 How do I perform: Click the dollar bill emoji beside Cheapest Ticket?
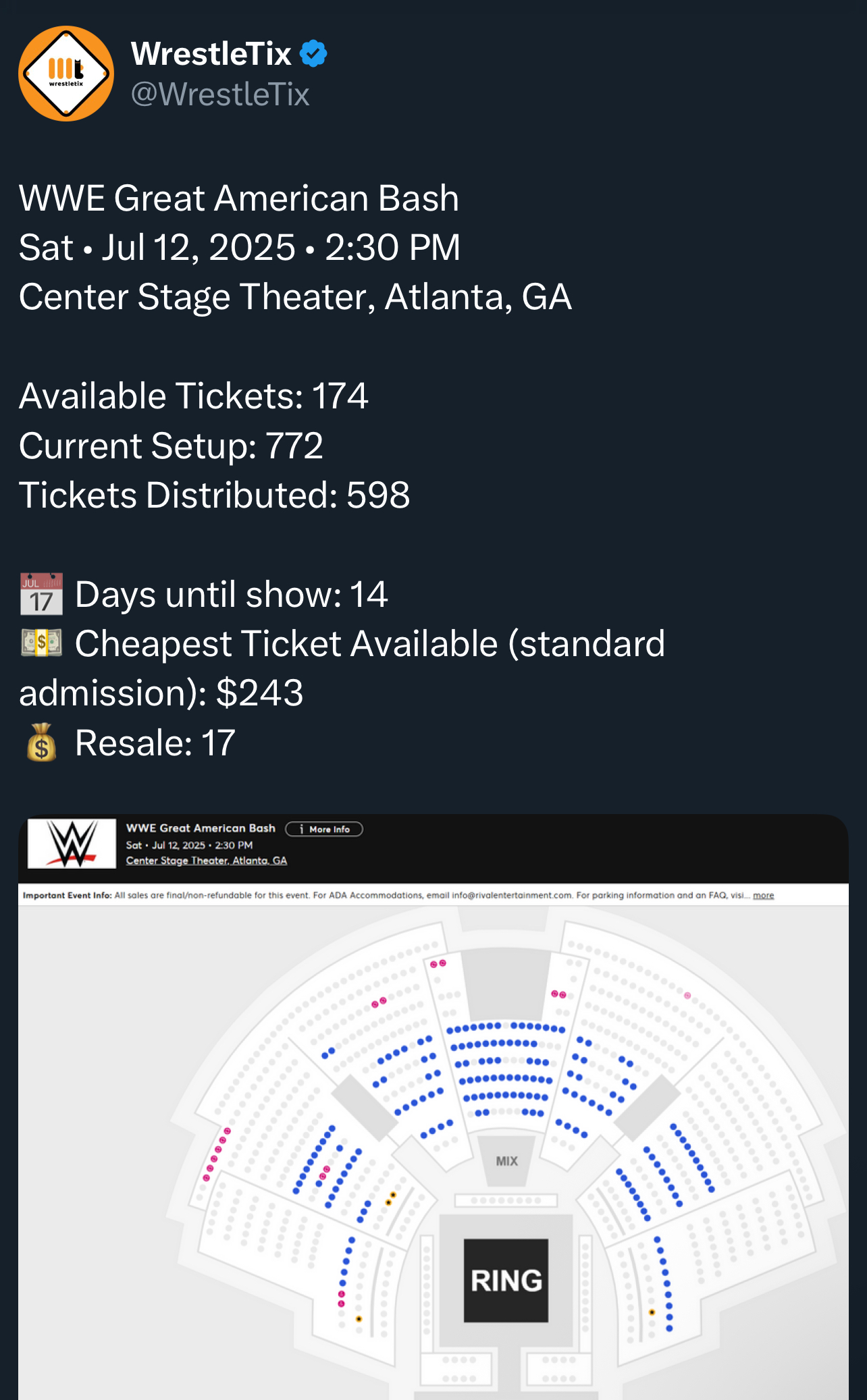tap(42, 643)
